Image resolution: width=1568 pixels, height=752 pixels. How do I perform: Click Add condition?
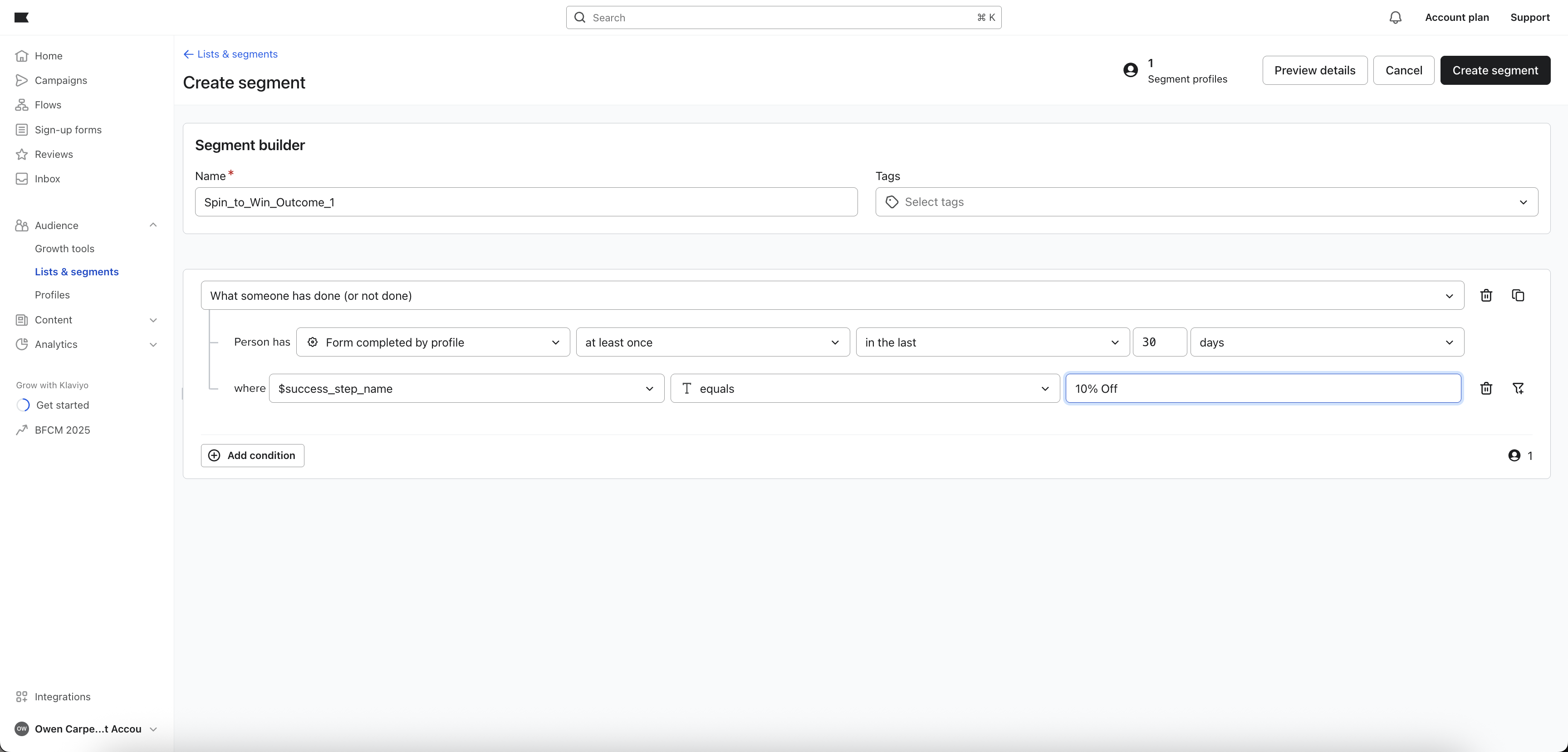[251, 455]
